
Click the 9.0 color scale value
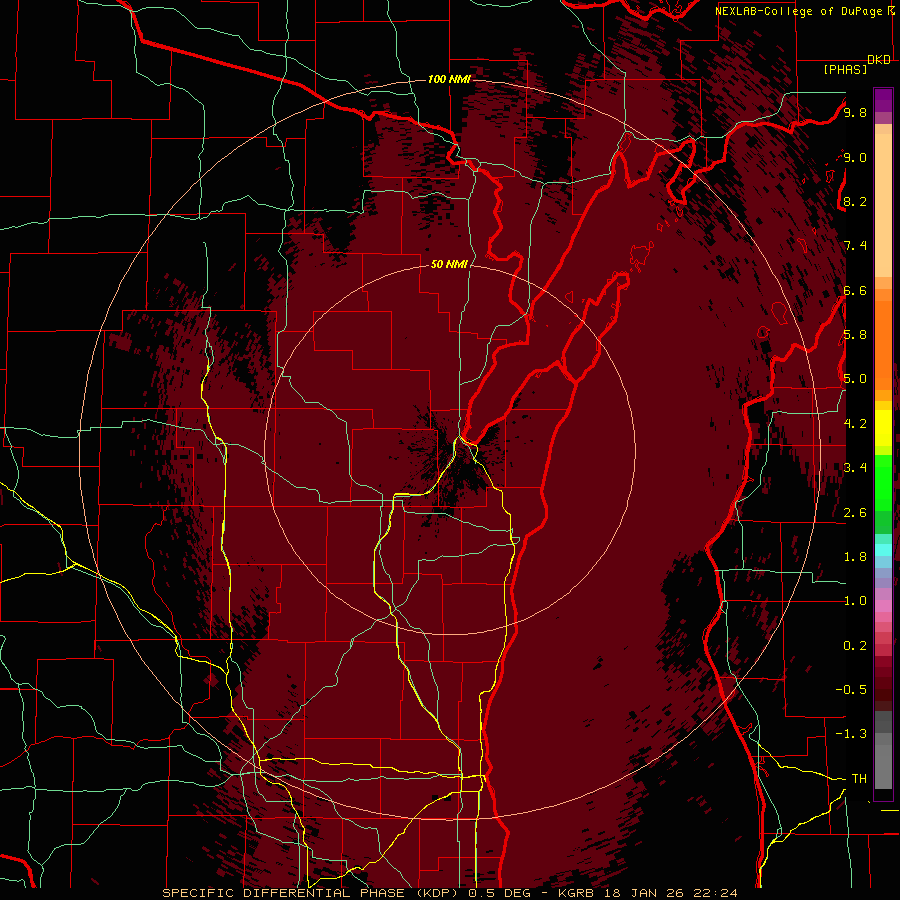point(855,157)
